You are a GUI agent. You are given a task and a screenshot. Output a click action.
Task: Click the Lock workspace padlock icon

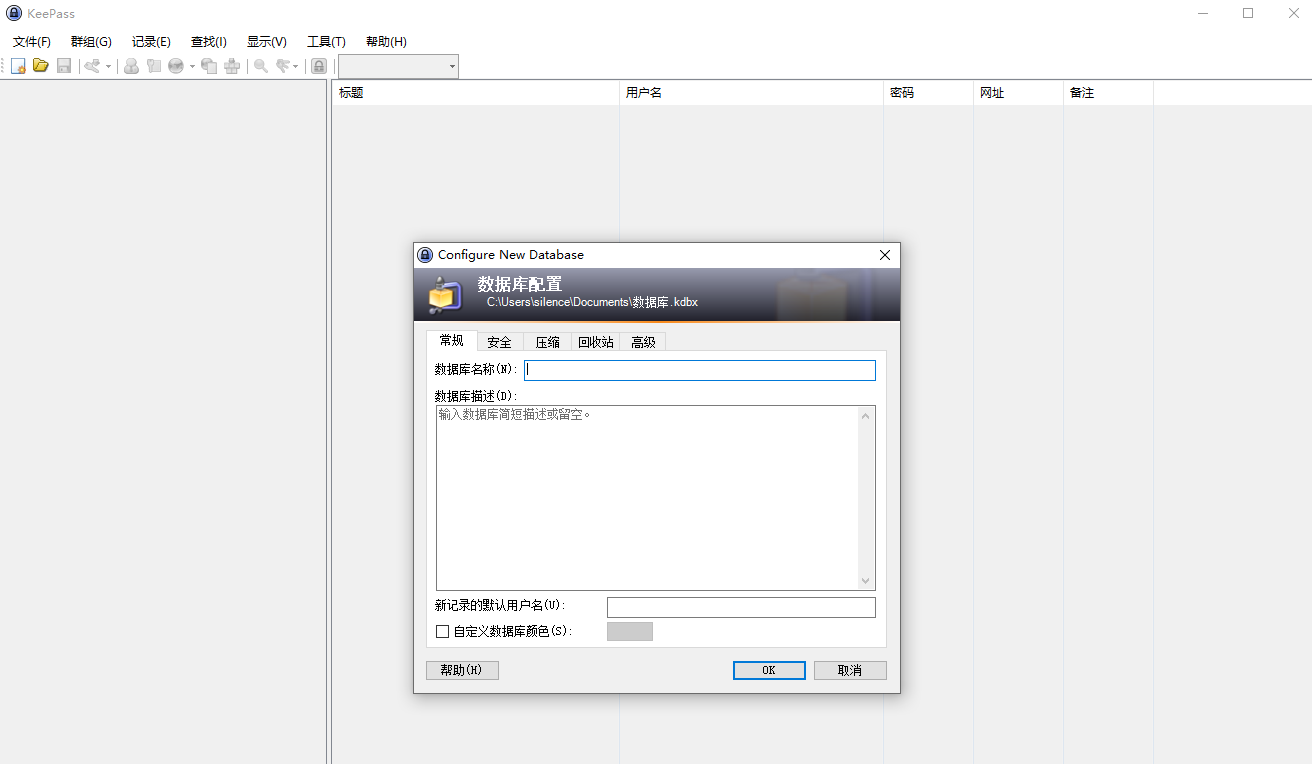tap(319, 66)
